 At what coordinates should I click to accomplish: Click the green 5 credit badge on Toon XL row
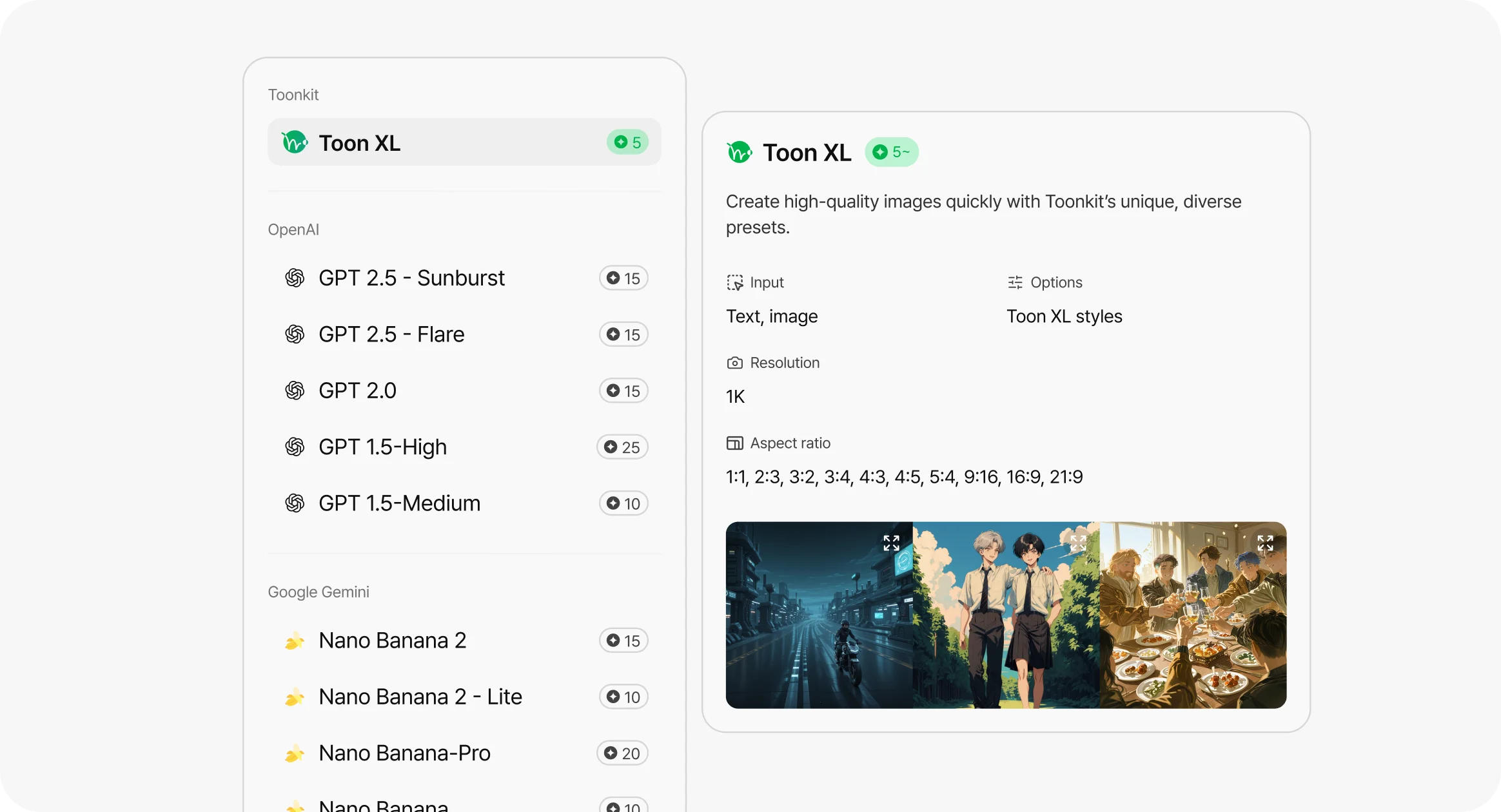[628, 142]
